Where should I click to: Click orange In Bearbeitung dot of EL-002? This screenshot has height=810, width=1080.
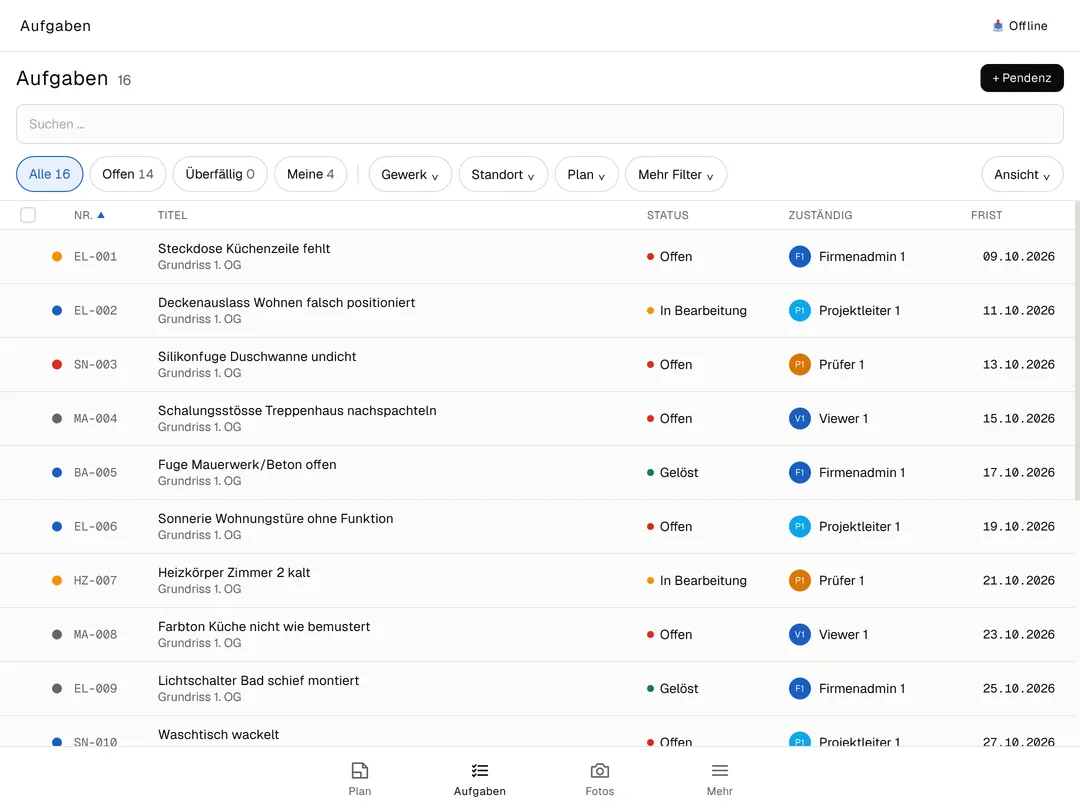[x=650, y=311]
